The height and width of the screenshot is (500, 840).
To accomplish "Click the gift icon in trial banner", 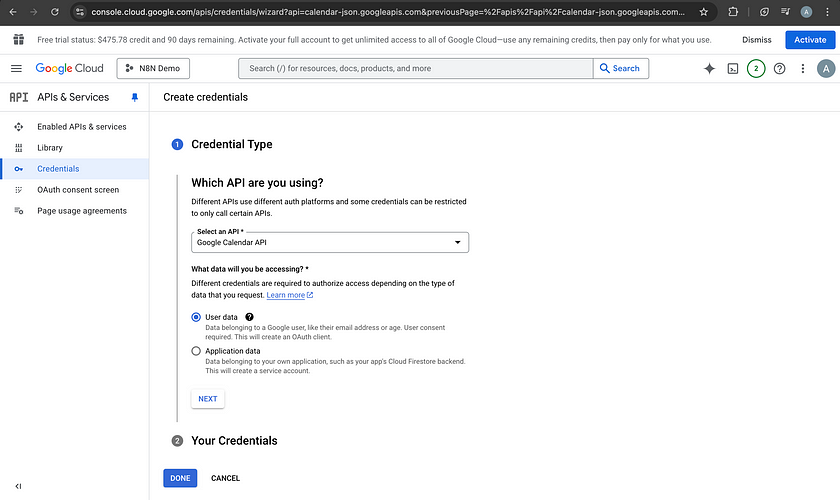I will (19, 39).
